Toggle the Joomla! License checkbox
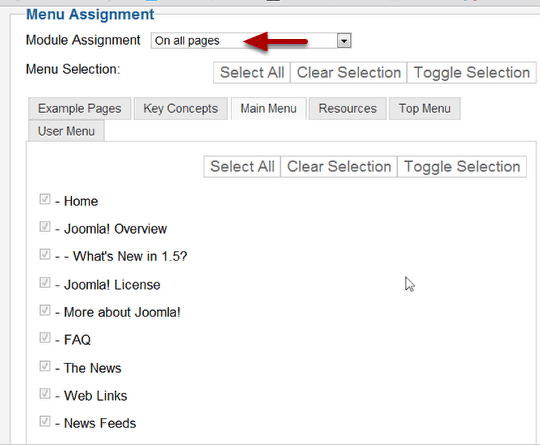 pos(45,282)
